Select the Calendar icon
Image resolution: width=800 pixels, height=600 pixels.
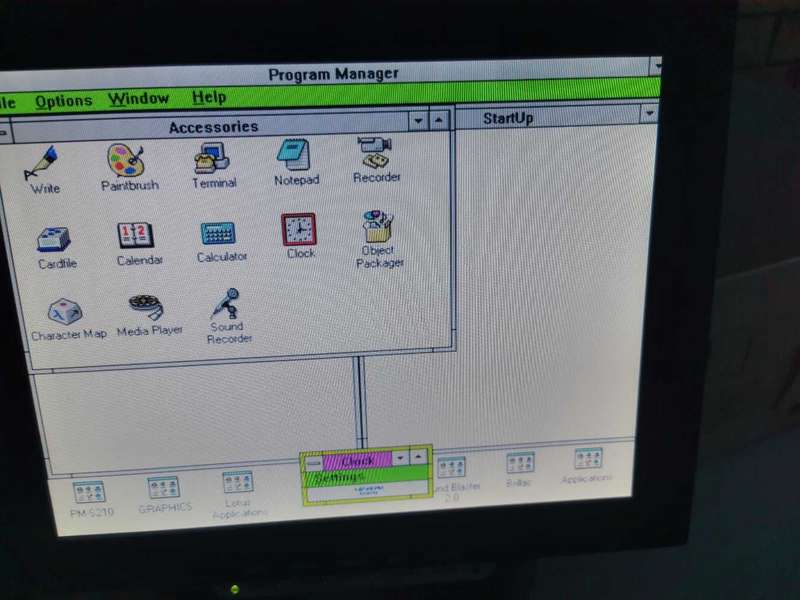(x=136, y=236)
